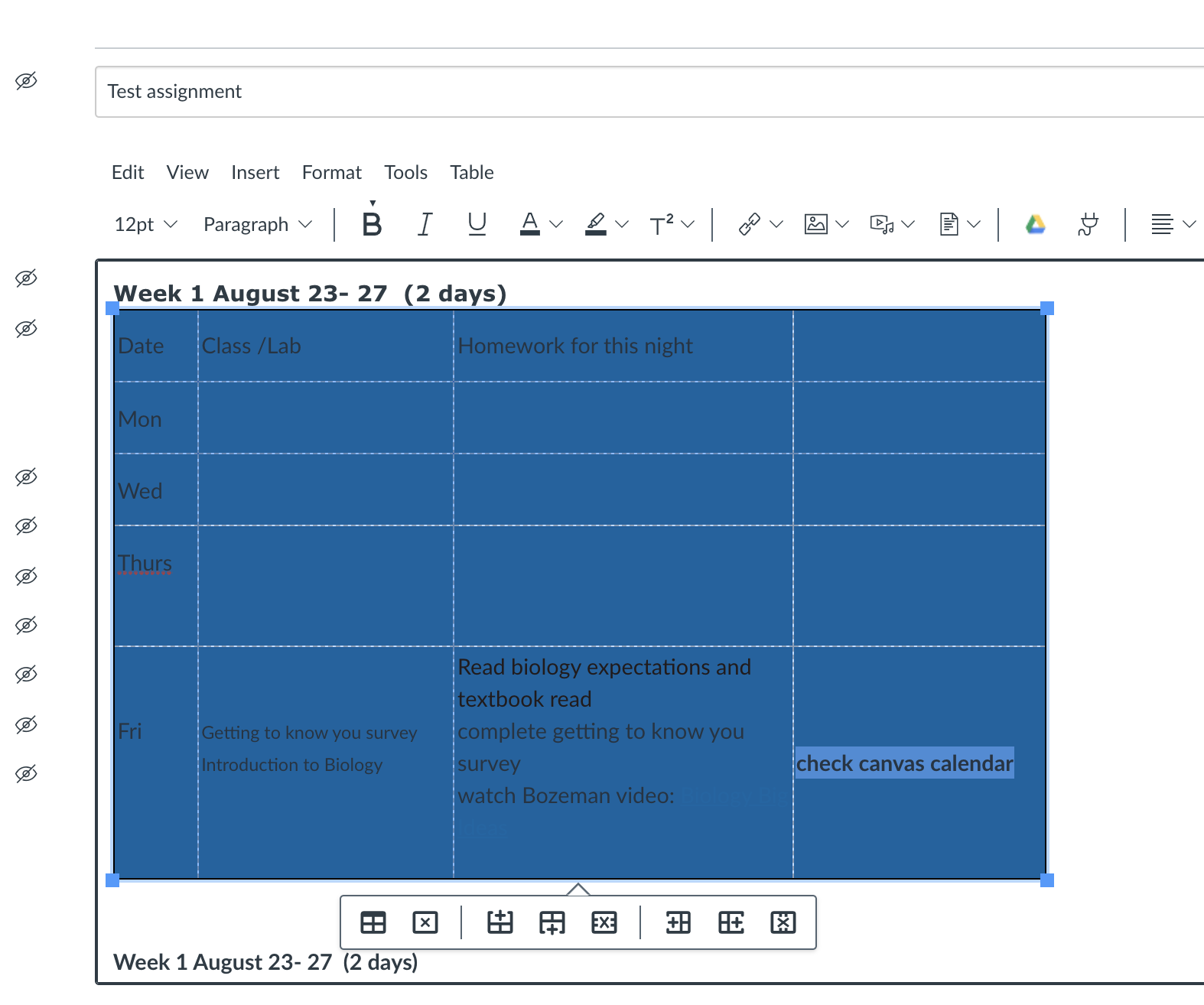
Task: Apply the text color A button
Action: pos(529,224)
